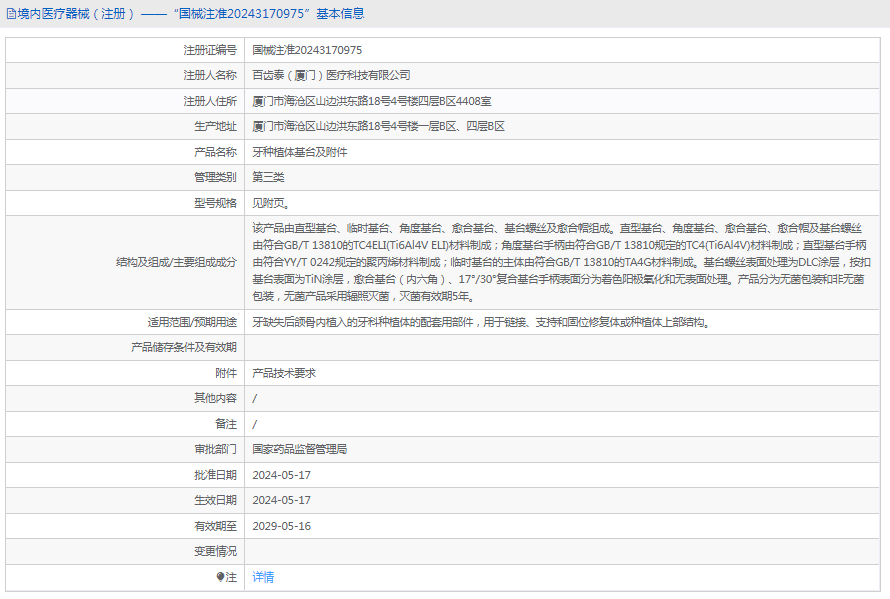This screenshot has width=890, height=599.
Task: Select registrant address ending in 四层B区4408室
Action: [x=372, y=101]
